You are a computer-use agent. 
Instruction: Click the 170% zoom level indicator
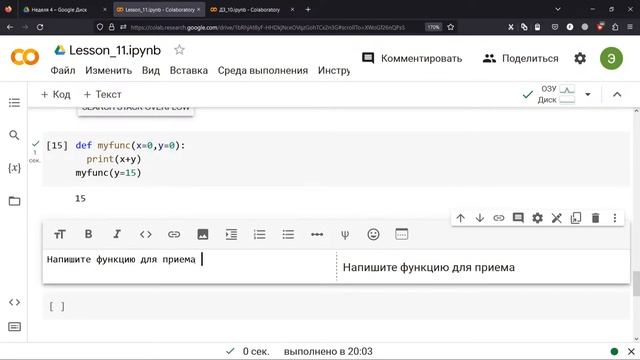[433, 27]
